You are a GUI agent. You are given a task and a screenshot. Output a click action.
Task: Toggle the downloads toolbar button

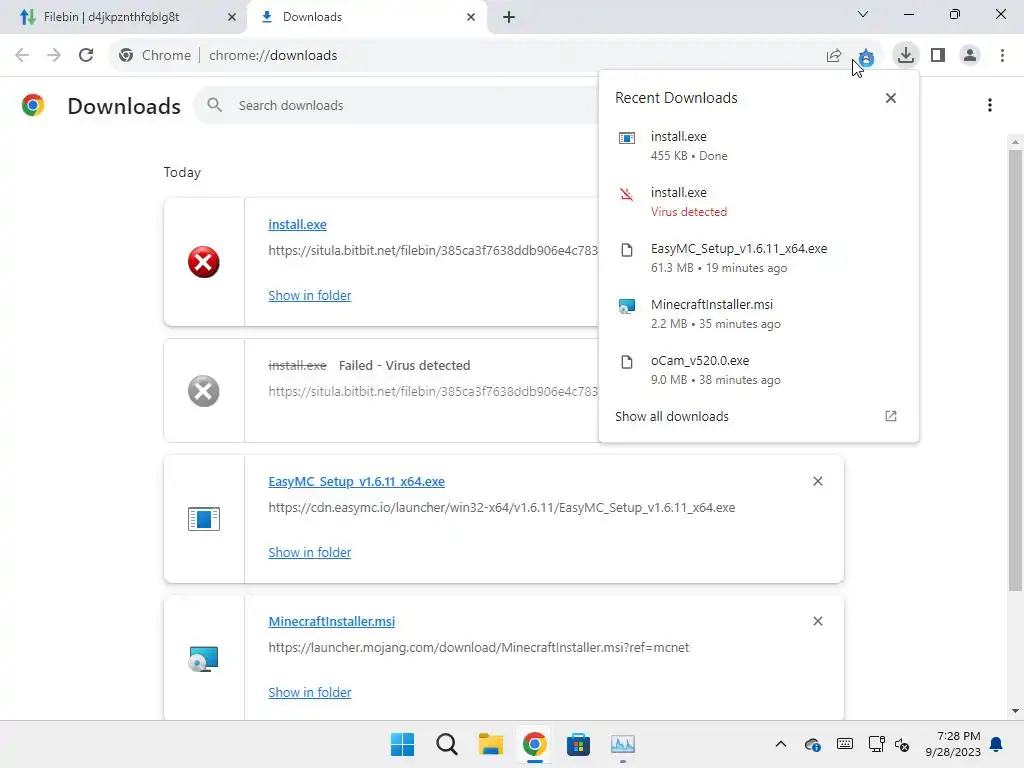(906, 55)
